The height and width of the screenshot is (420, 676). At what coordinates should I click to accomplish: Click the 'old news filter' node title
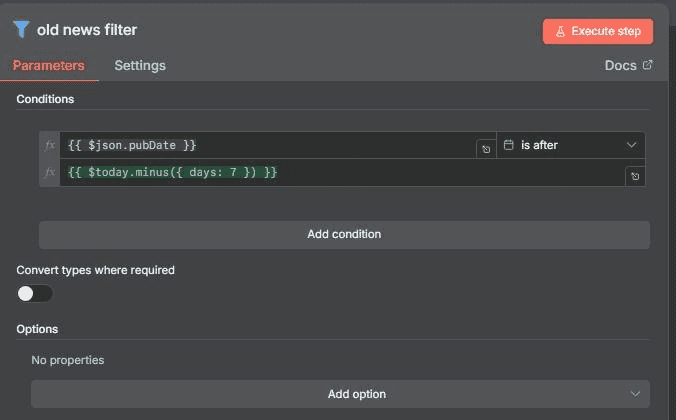(x=87, y=30)
